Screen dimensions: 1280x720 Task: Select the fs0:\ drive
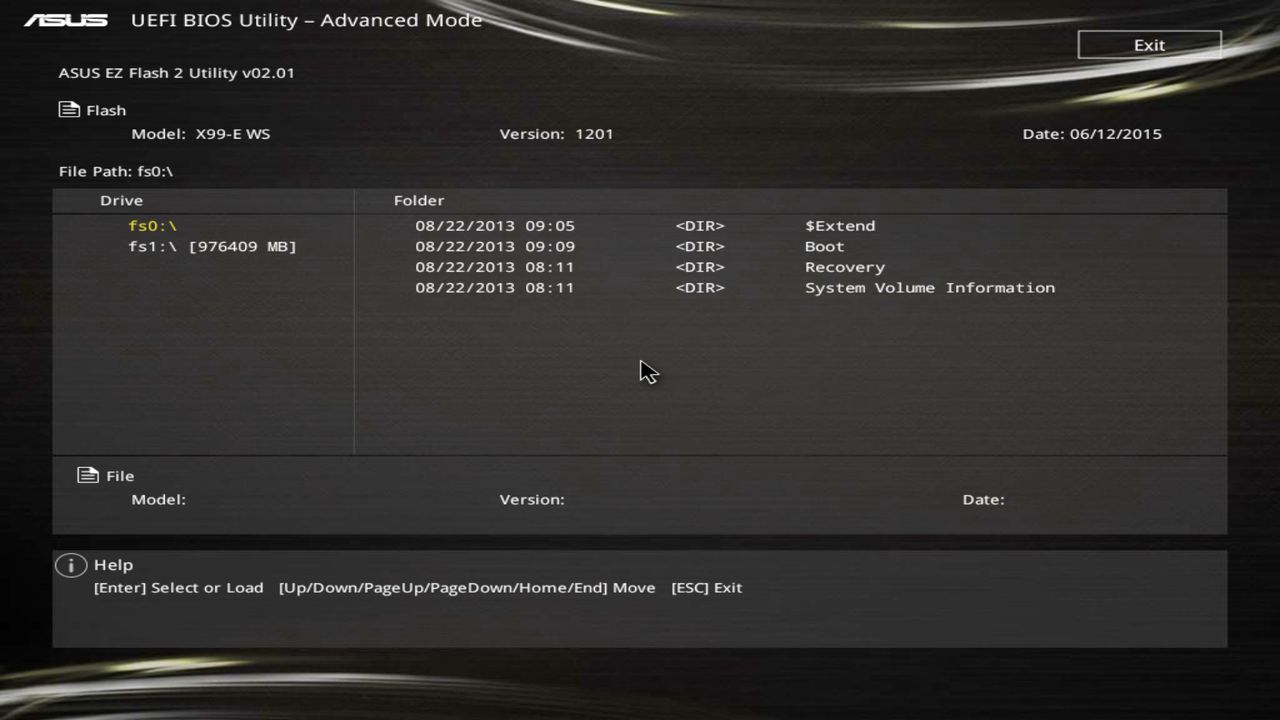[152, 226]
